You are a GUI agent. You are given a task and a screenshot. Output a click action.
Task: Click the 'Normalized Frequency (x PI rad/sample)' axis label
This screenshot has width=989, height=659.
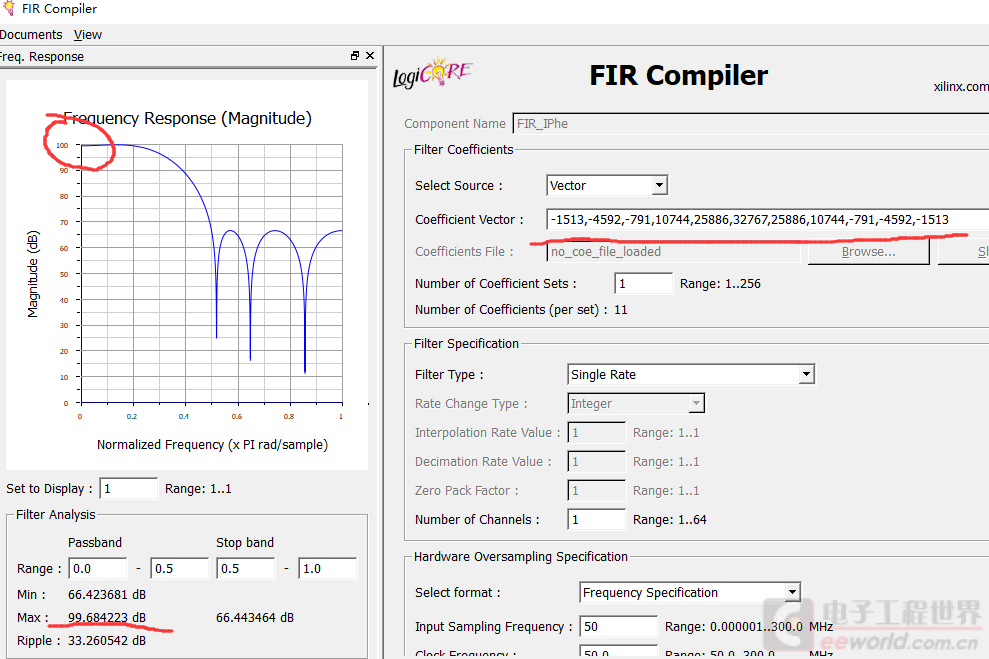[x=213, y=445]
